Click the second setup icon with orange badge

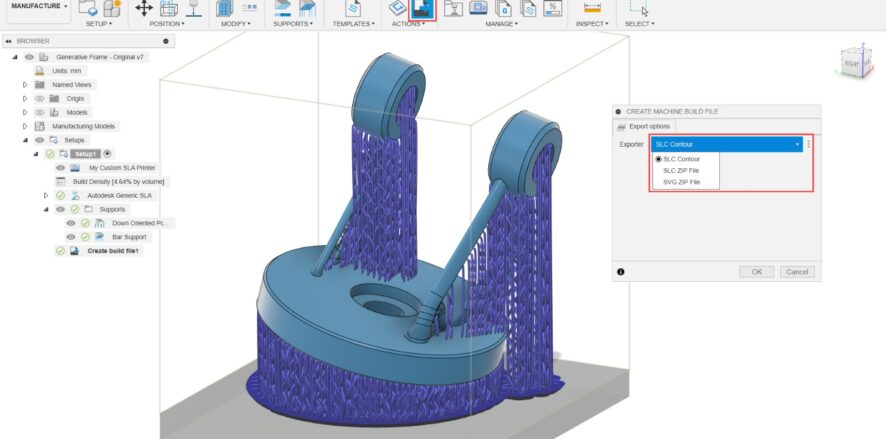[x=113, y=8]
